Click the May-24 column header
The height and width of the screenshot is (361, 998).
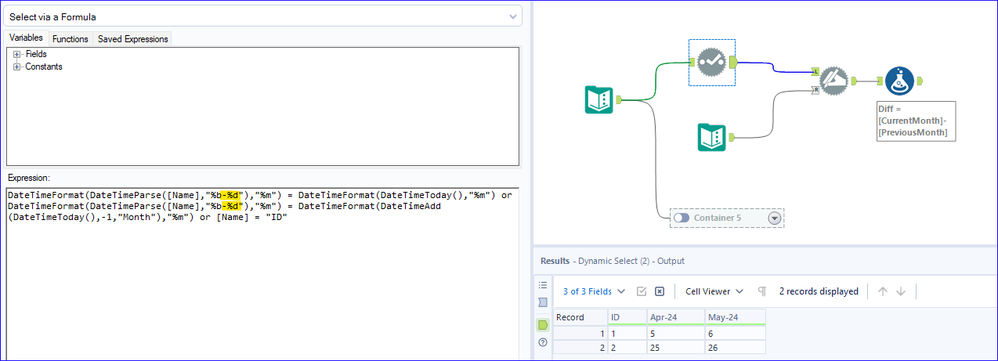[735, 316]
